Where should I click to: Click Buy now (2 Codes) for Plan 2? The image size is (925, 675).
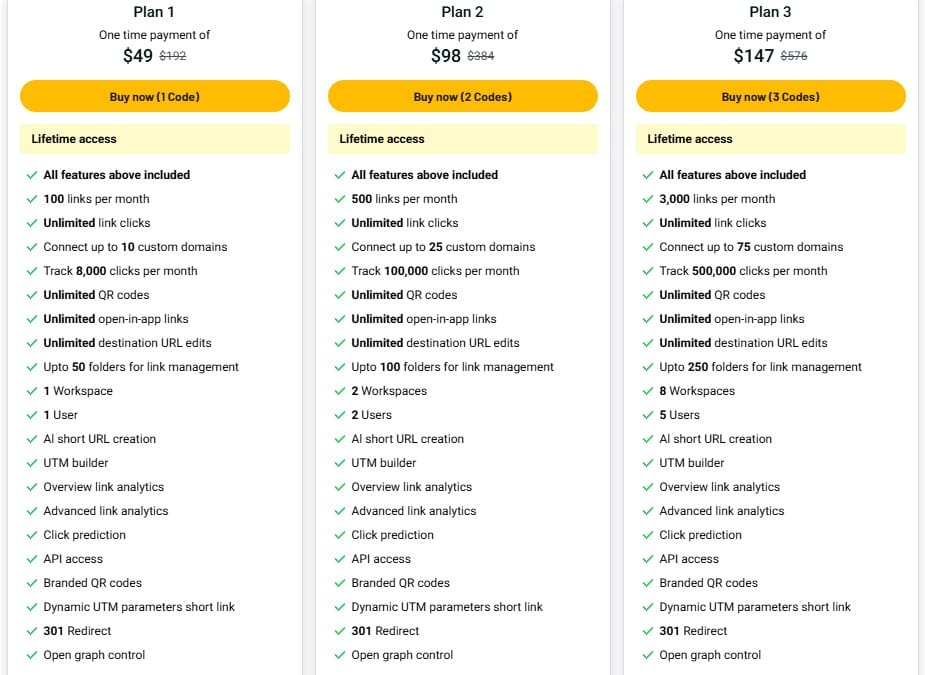tap(462, 96)
